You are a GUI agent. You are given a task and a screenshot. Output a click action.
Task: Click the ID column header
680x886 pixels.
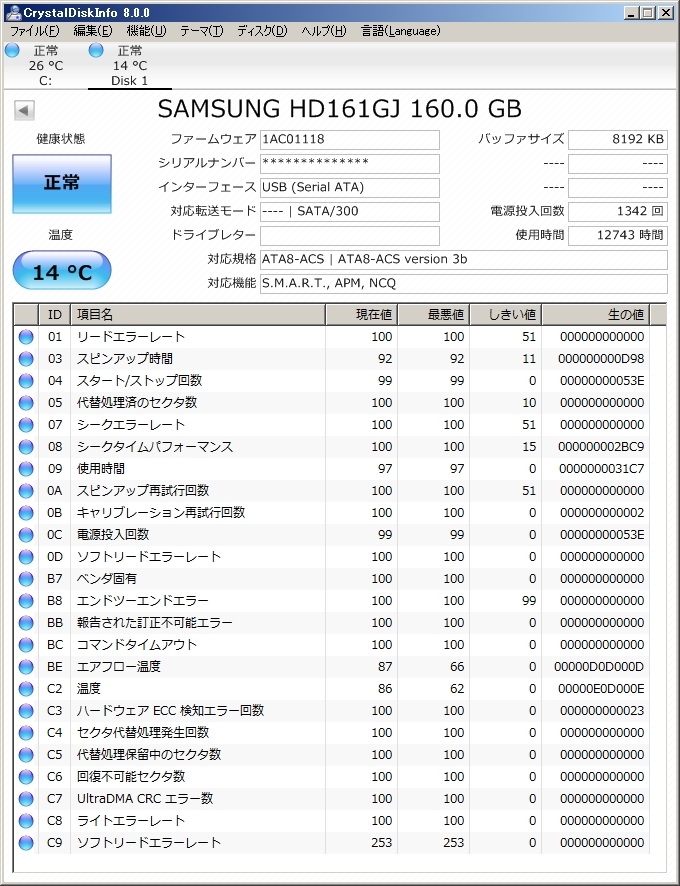(54, 315)
